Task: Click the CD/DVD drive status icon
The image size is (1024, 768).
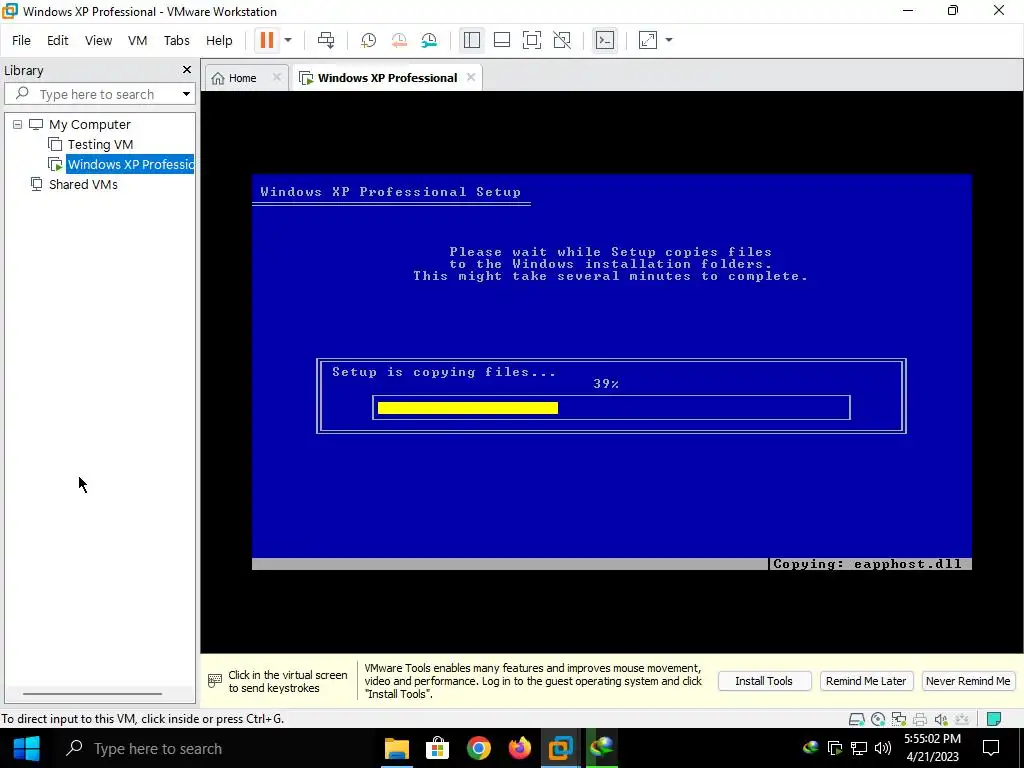Action: click(x=878, y=719)
